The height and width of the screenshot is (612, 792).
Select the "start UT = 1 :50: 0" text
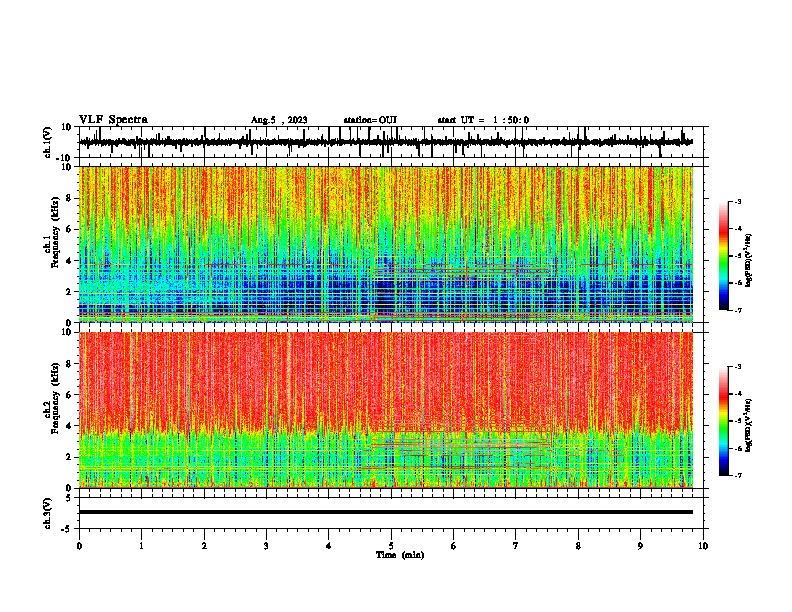click(x=483, y=120)
